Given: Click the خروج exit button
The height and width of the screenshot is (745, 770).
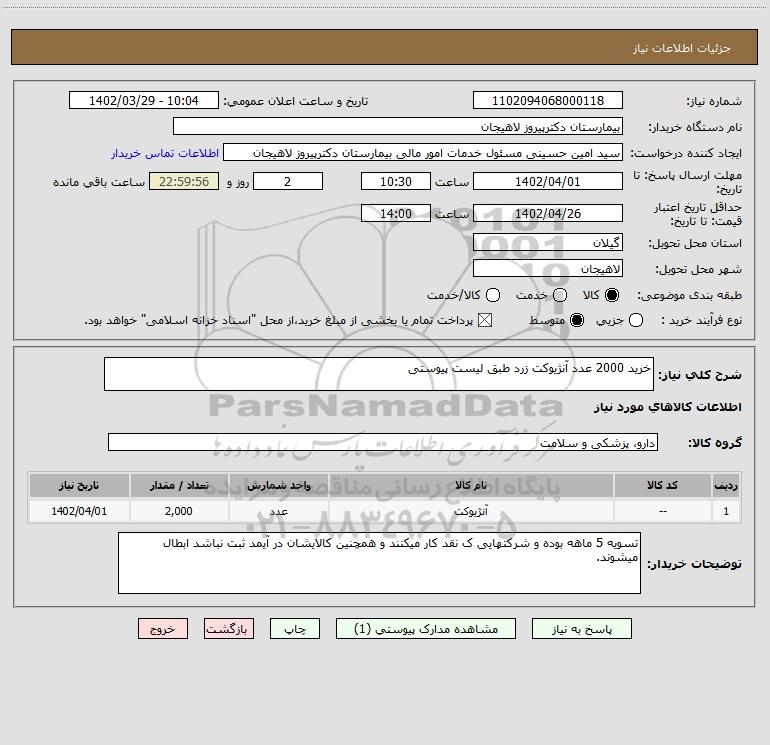Looking at the screenshot, I should [x=163, y=629].
